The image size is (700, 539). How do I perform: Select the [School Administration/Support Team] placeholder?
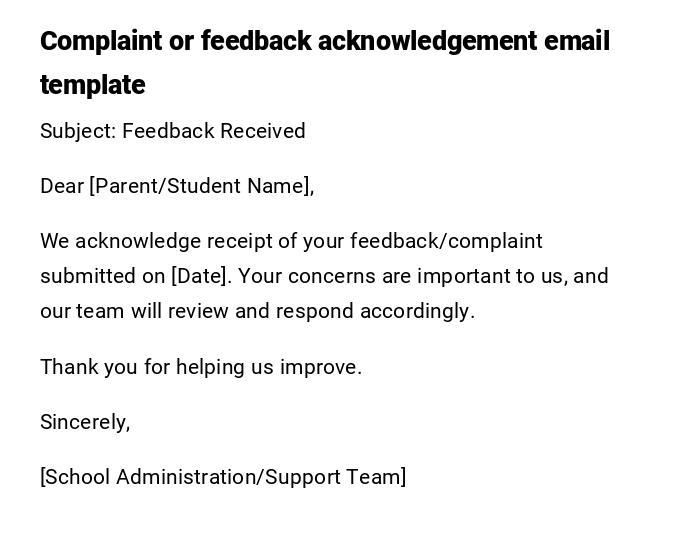point(223,477)
